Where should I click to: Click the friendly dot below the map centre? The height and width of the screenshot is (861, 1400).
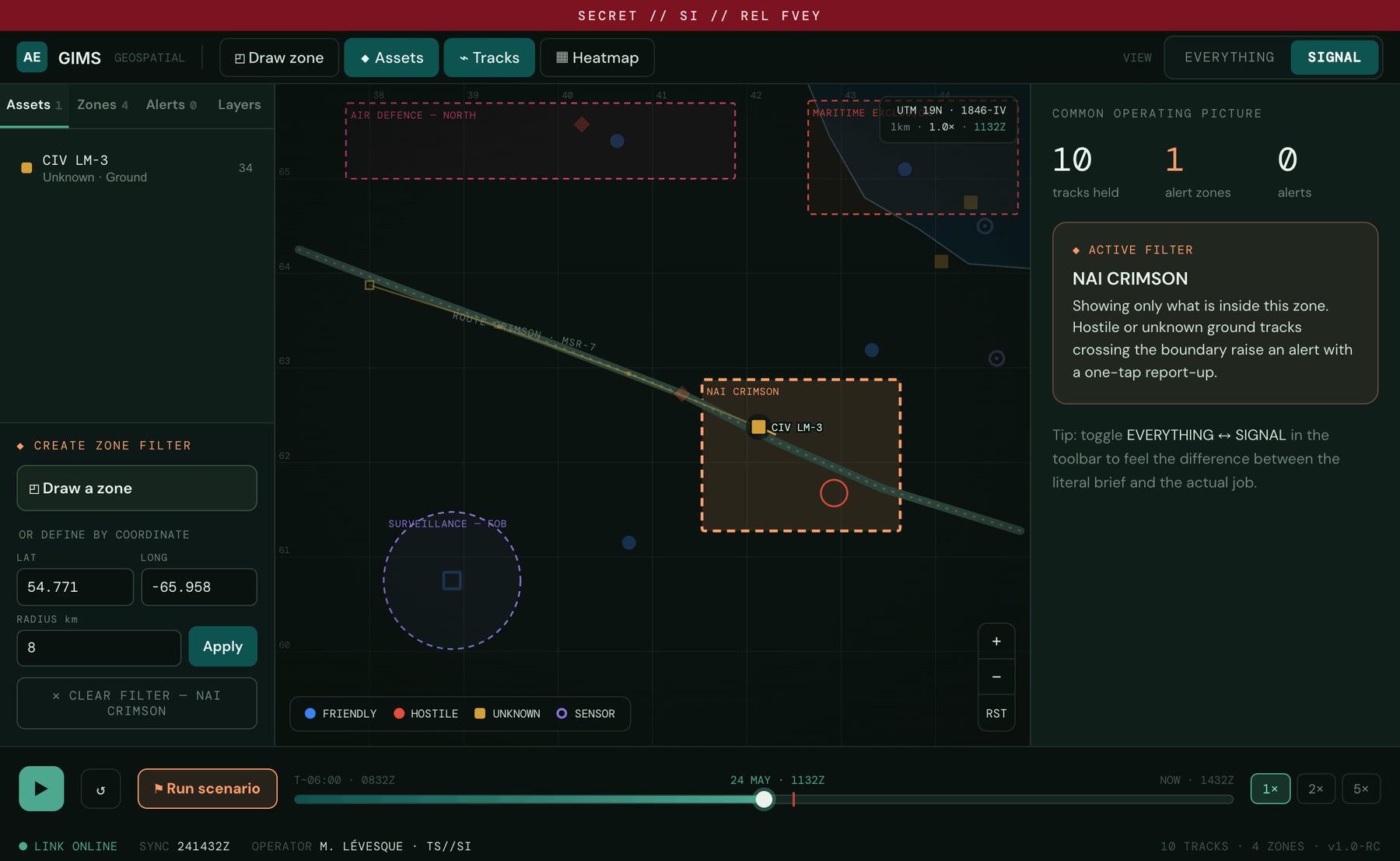click(x=629, y=543)
